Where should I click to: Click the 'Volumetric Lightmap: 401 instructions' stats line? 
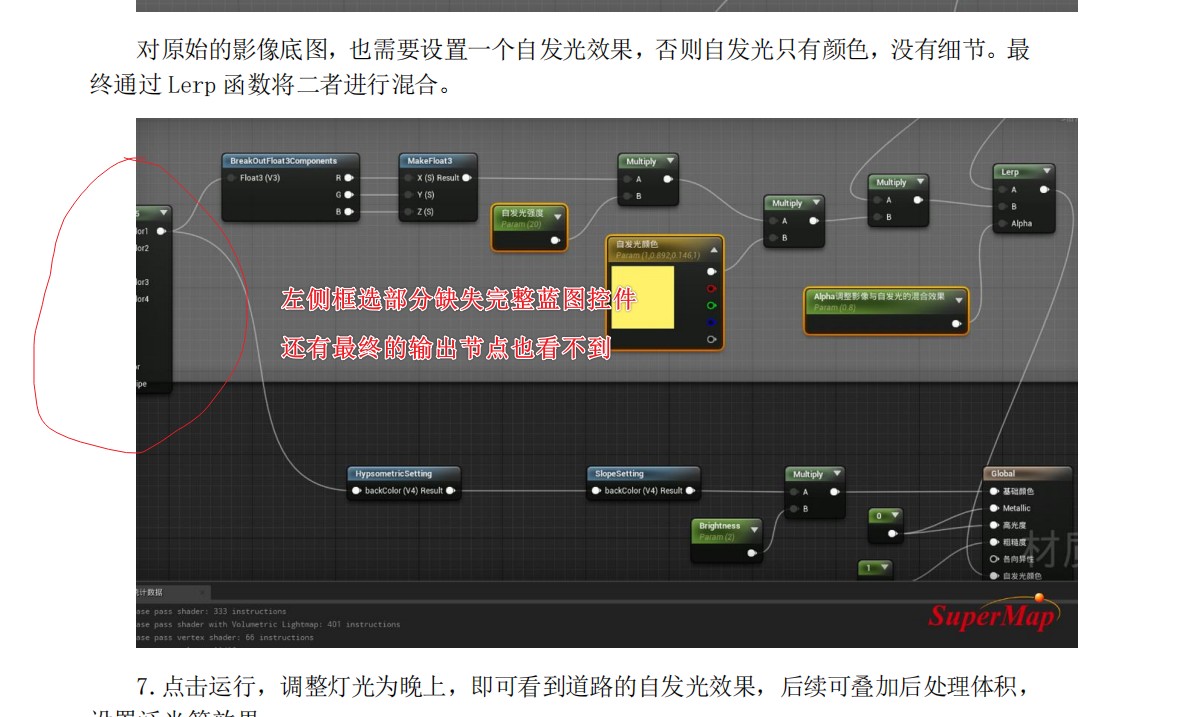point(268,624)
